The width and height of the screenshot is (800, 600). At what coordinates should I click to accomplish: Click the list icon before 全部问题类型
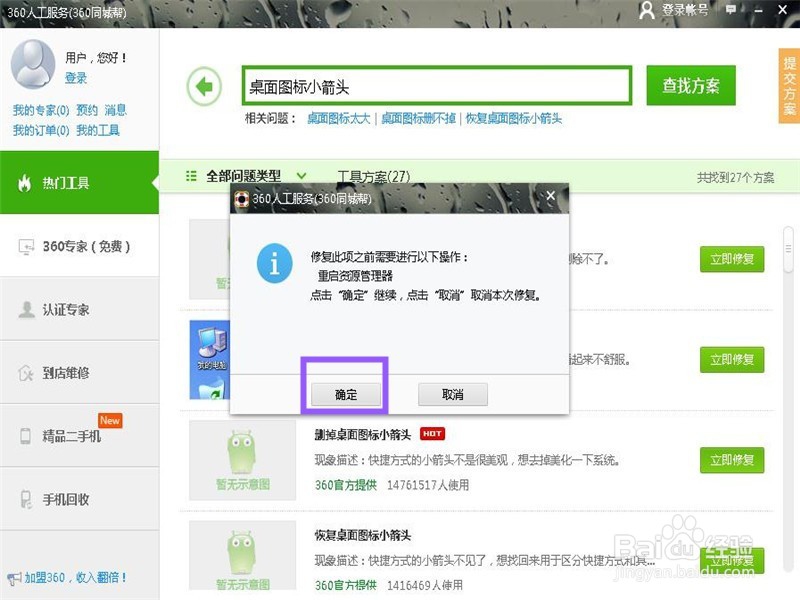[x=191, y=174]
